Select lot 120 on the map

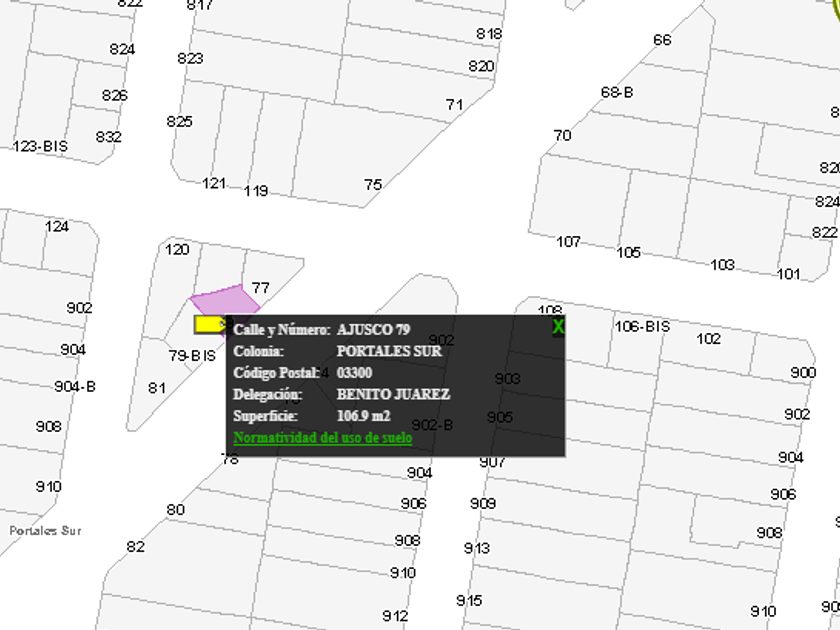[x=177, y=249]
